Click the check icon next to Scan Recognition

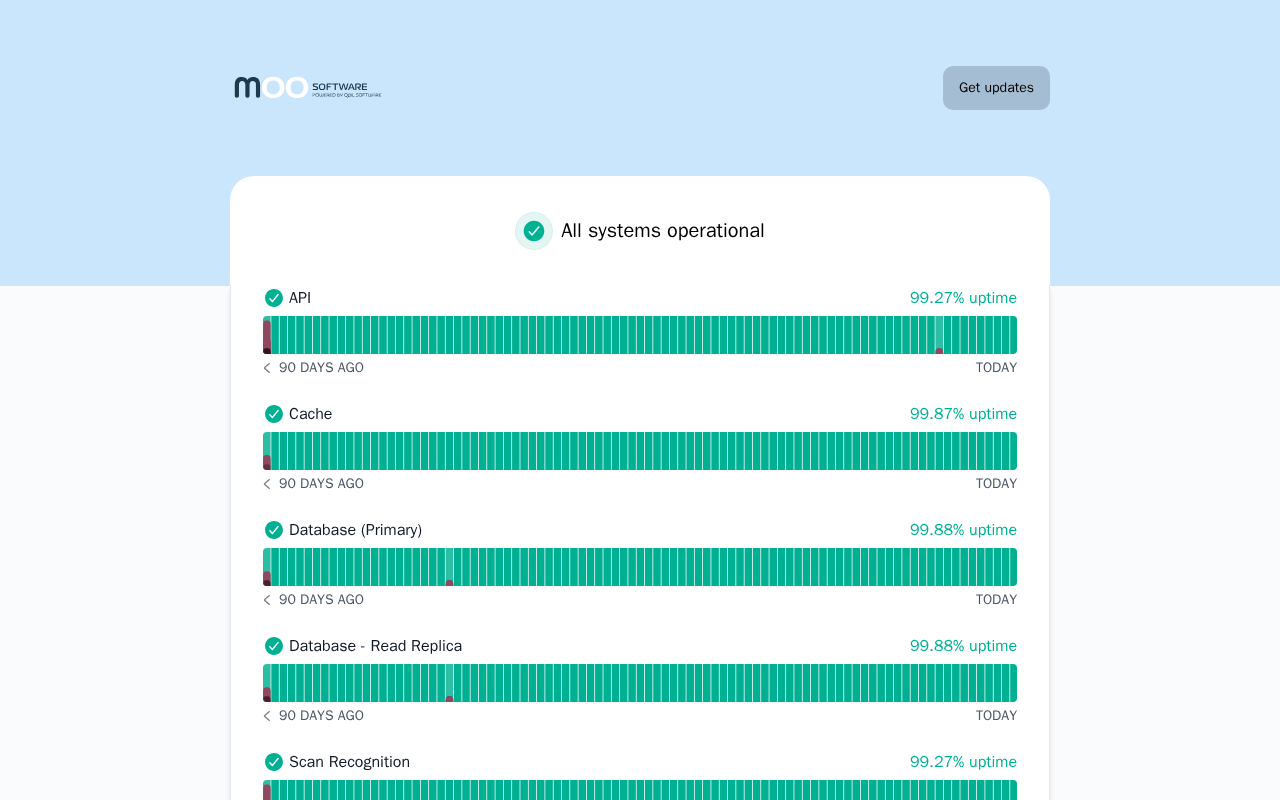coord(274,762)
